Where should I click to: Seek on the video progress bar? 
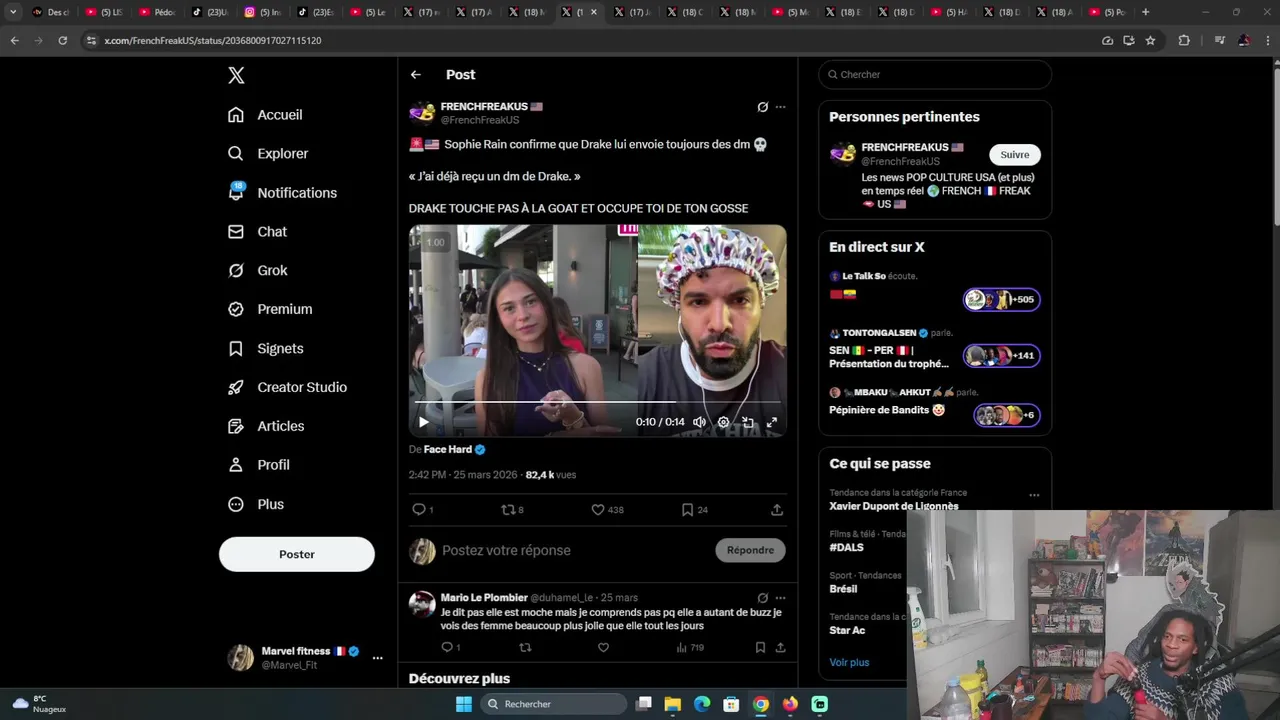click(x=598, y=402)
